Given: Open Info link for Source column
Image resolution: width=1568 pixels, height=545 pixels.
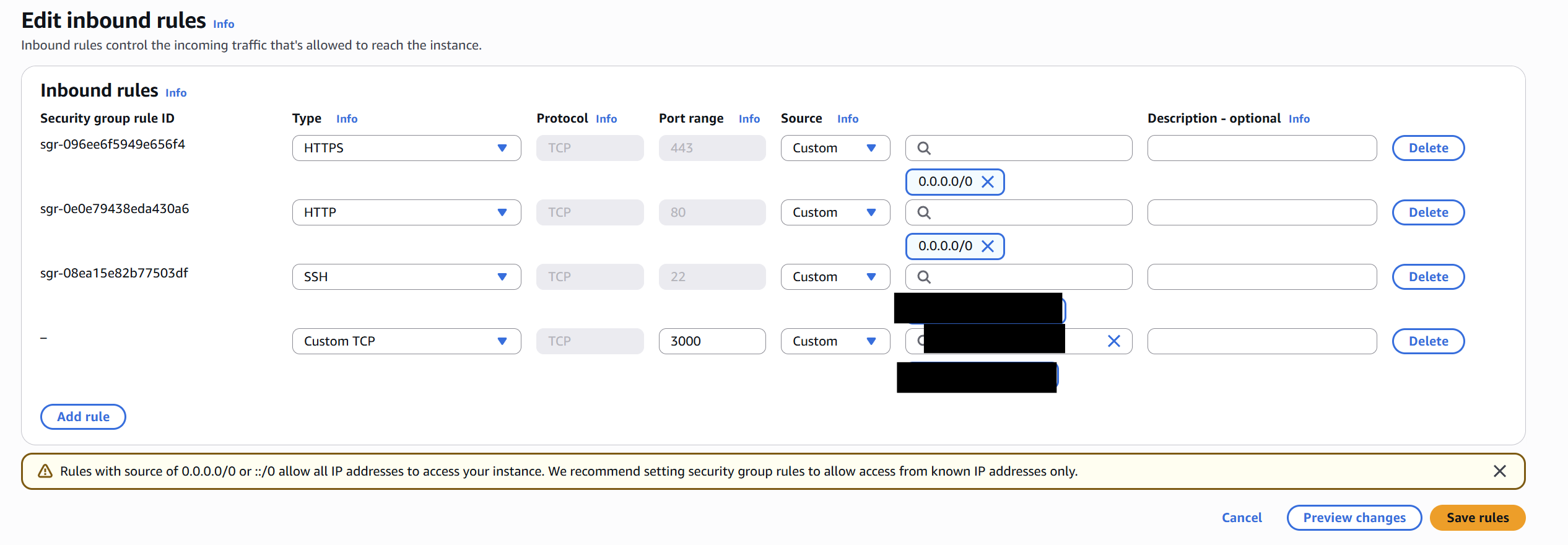Looking at the screenshot, I should pos(848,119).
